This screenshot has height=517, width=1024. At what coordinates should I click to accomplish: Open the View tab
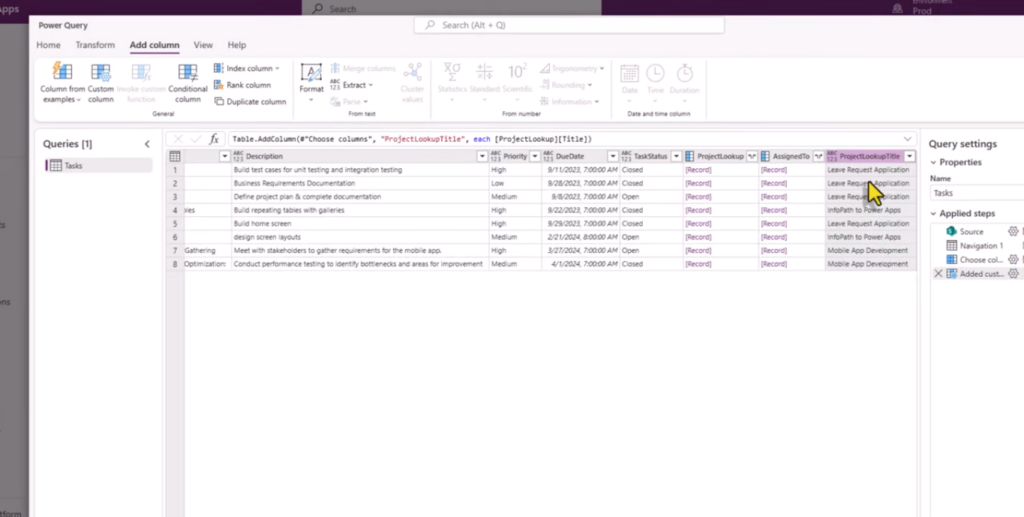(203, 45)
